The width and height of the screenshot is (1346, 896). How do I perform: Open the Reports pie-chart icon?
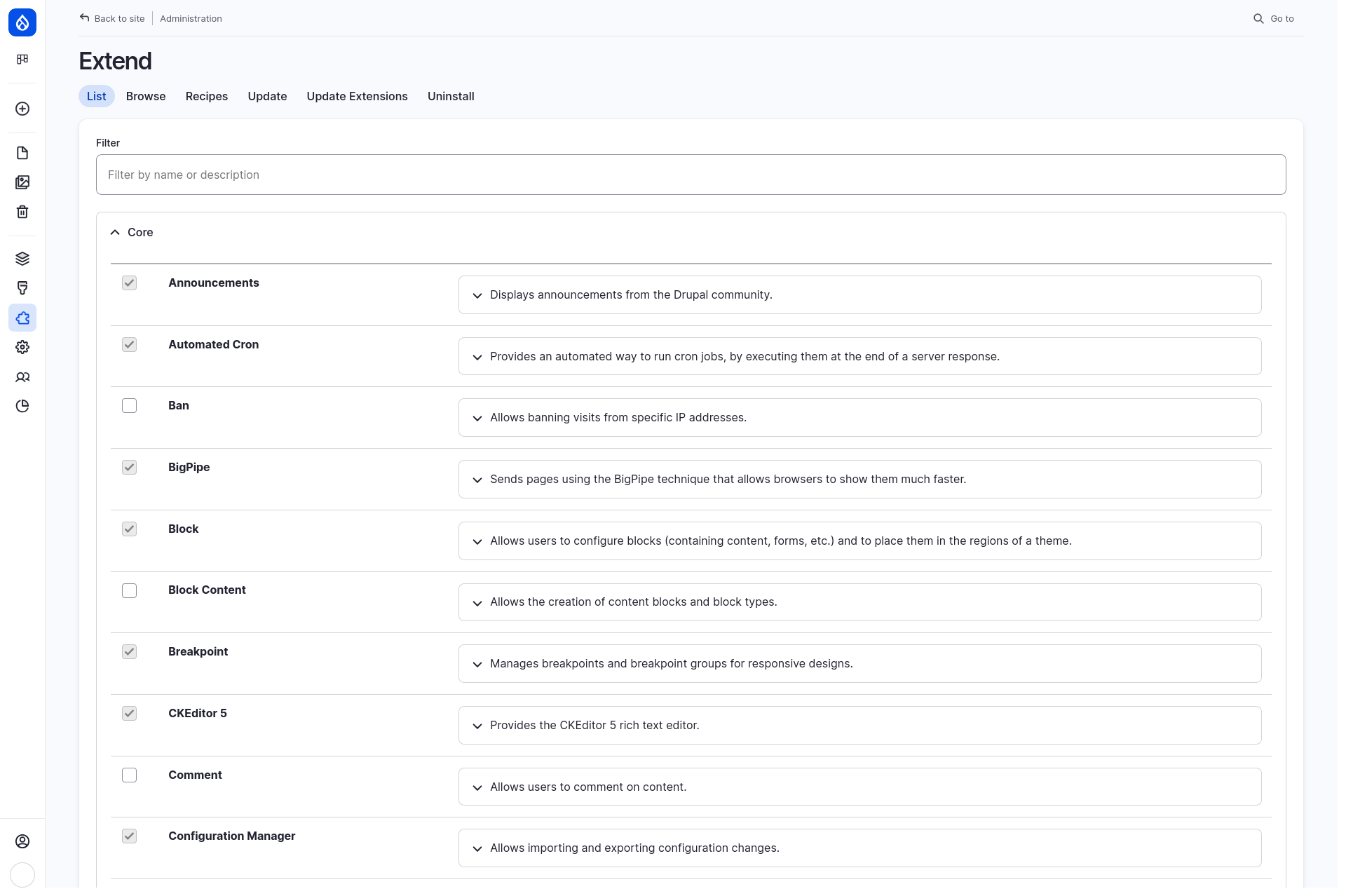(x=22, y=406)
